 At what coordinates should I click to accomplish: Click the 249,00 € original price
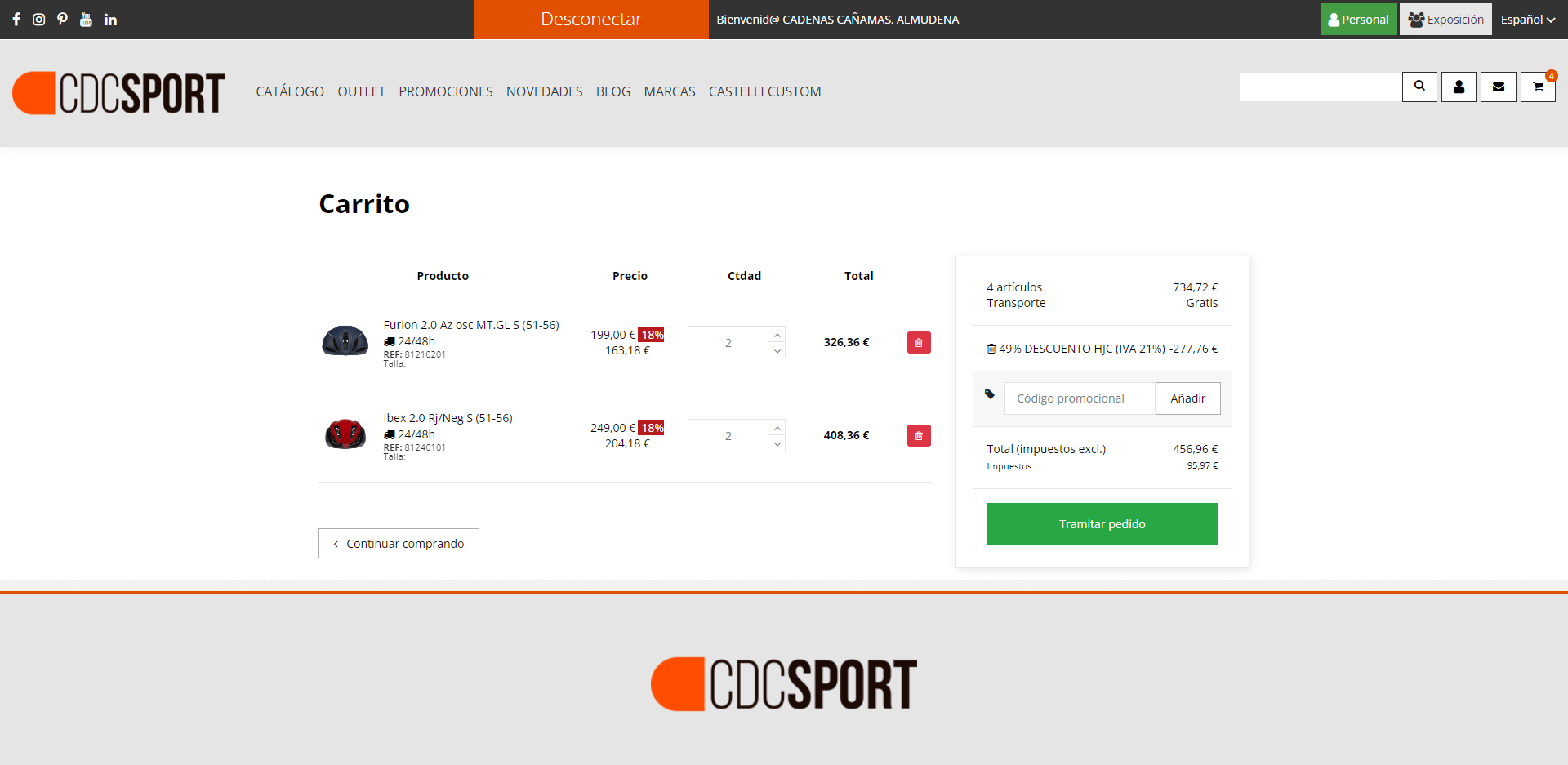[x=613, y=428]
